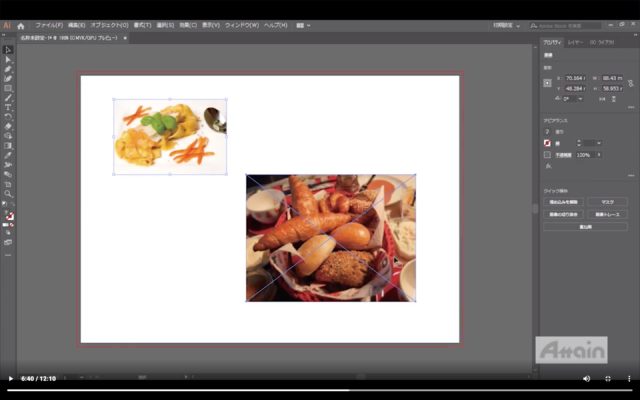This screenshot has height=400, width=640.
Task: Mute the video with the speaker icon
Action: 585,378
